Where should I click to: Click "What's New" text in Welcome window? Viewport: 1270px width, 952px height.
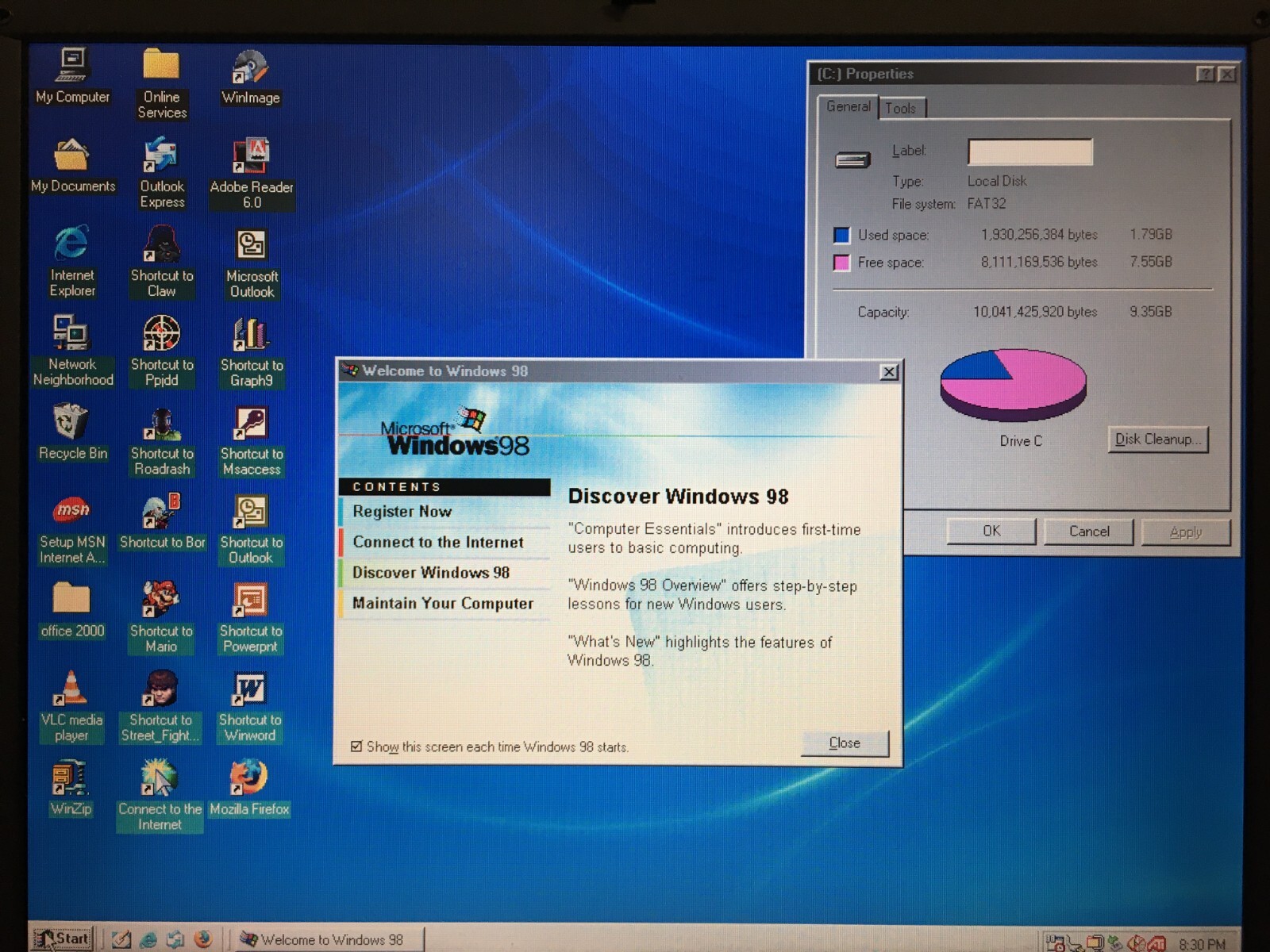click(x=613, y=642)
